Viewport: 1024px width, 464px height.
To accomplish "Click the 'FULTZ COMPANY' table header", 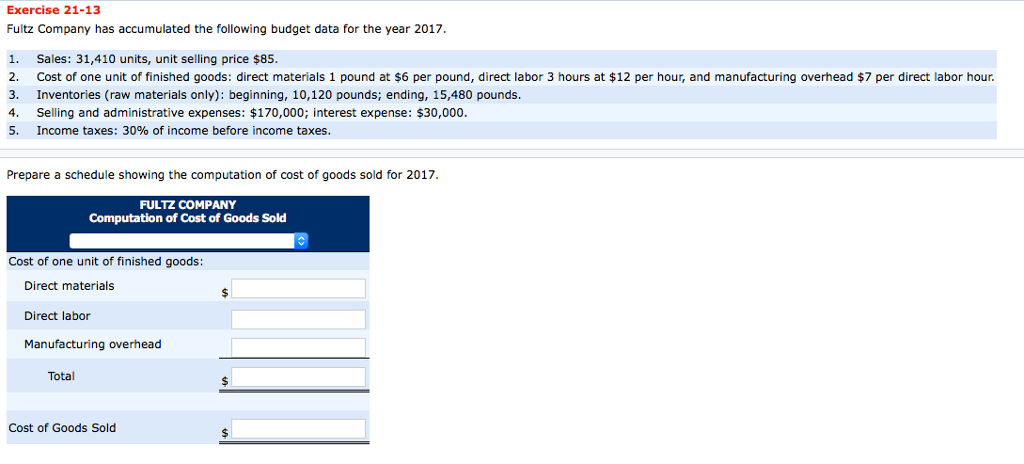I will point(188,205).
